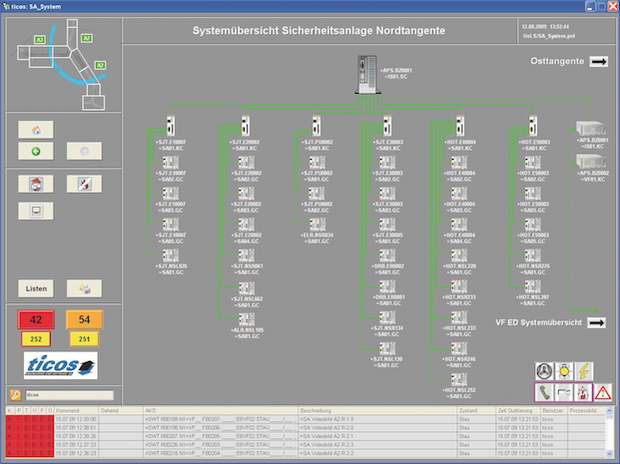This screenshot has height=464, width=620.
Task: Click the crossed-out tool icon button
Action: (84, 184)
